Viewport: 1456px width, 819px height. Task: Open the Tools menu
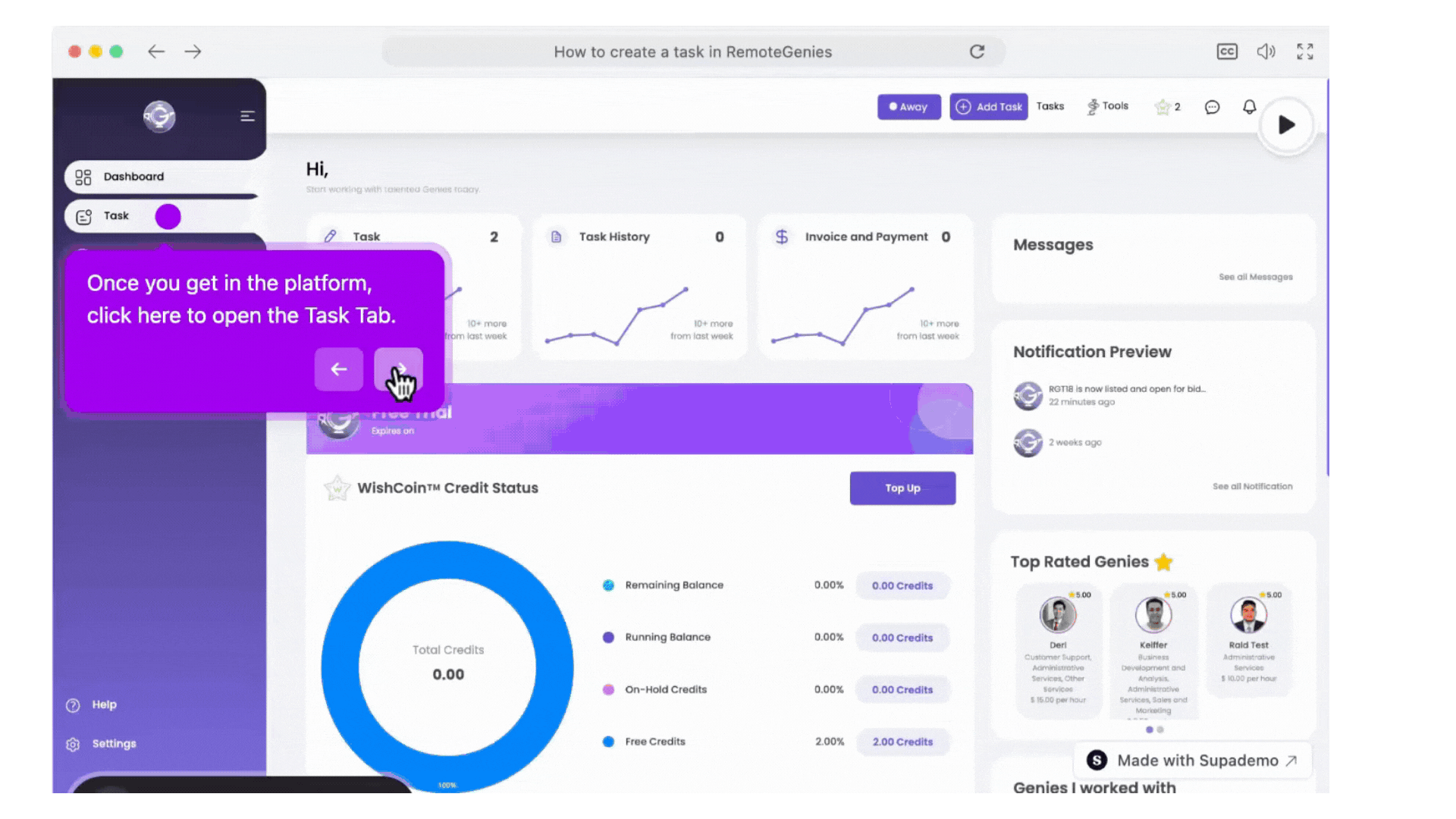click(1108, 106)
